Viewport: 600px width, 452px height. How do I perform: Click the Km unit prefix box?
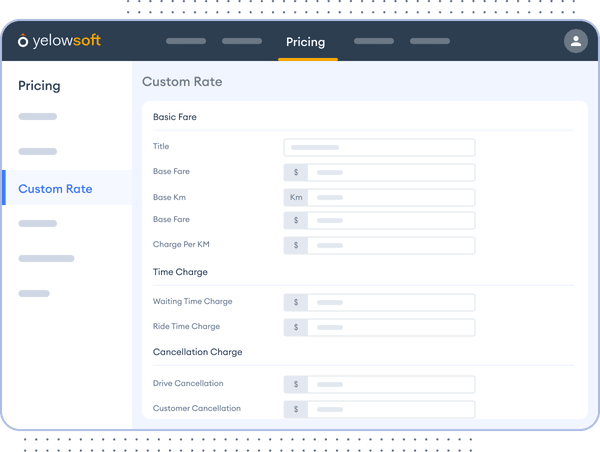click(x=296, y=197)
